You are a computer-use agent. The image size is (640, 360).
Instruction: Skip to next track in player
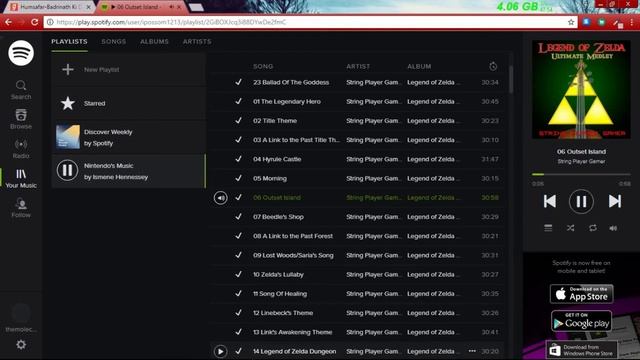pyautogui.click(x=615, y=201)
